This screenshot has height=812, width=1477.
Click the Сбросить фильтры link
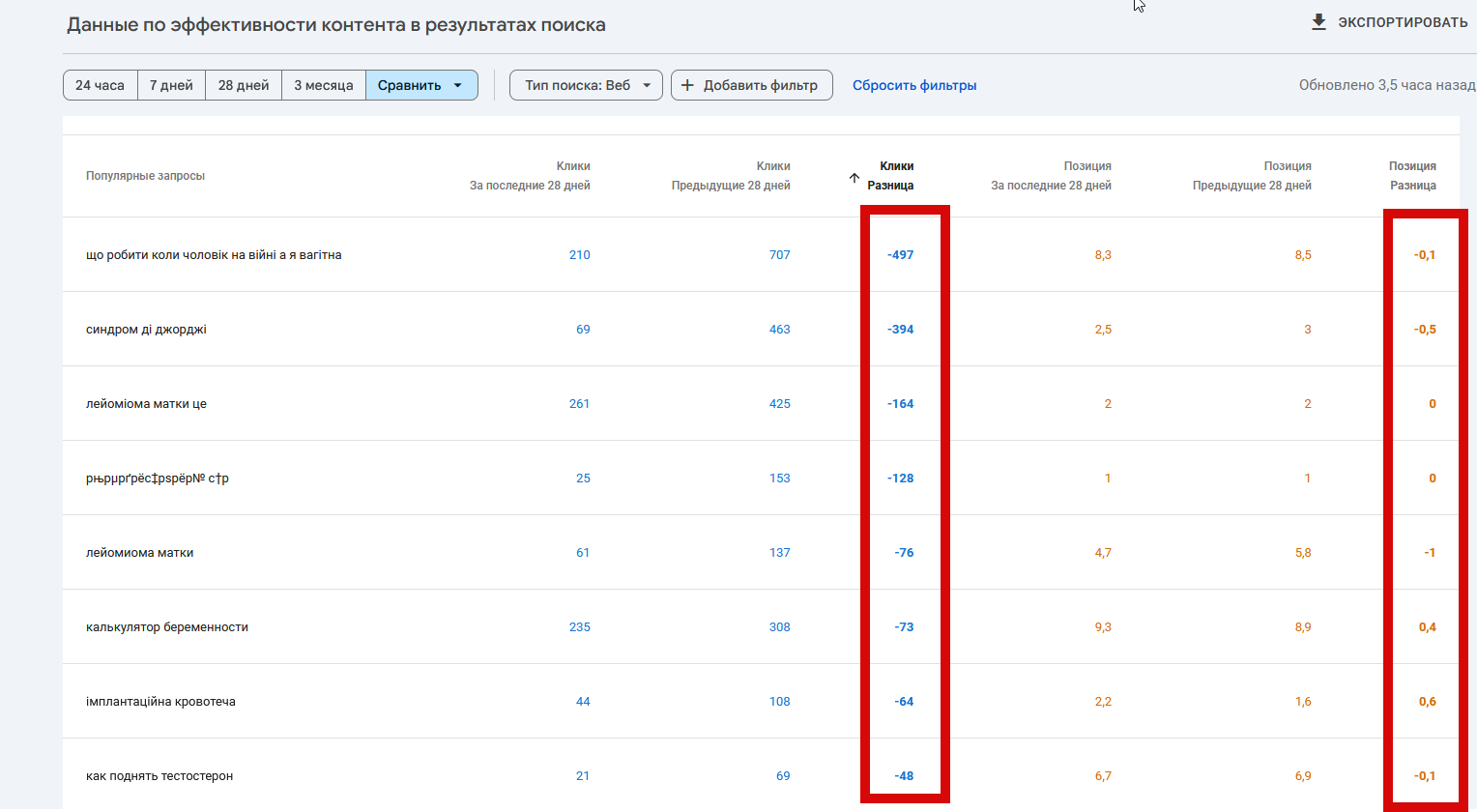click(914, 85)
